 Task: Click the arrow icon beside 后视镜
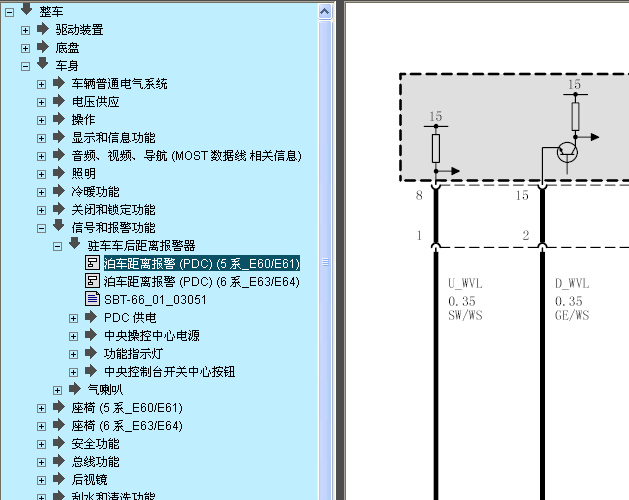[x=59, y=478]
